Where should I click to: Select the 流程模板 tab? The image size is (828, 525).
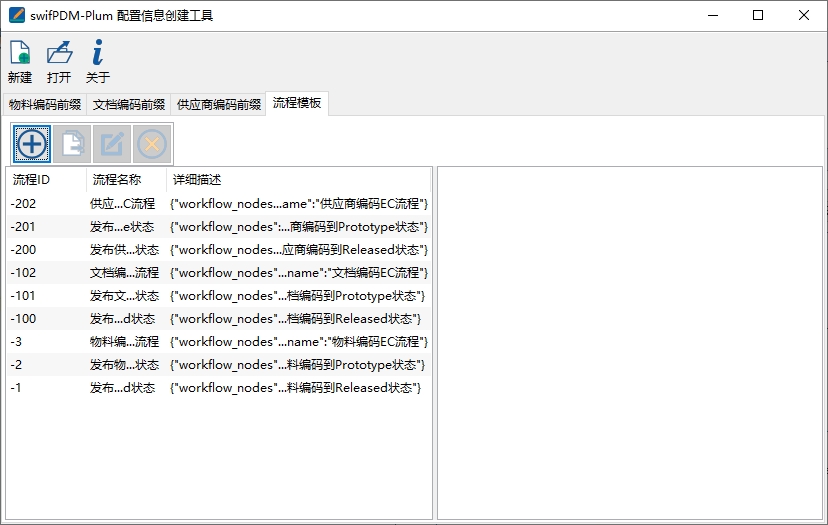pyautogui.click(x=297, y=103)
